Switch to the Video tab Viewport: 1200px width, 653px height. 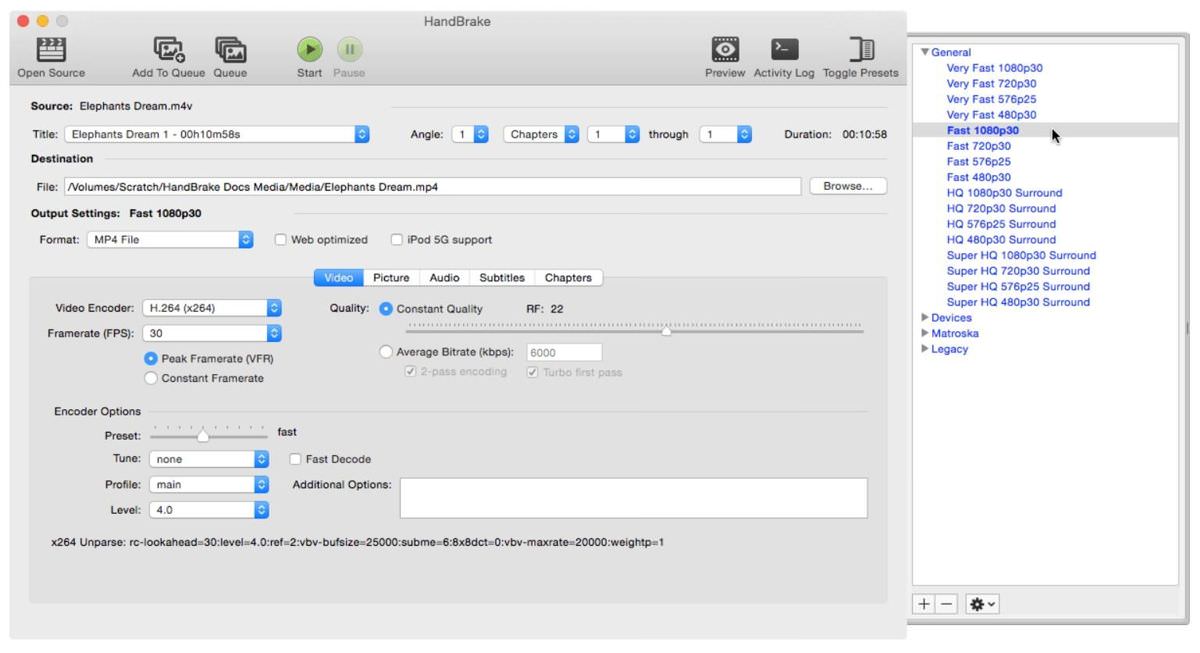339,278
